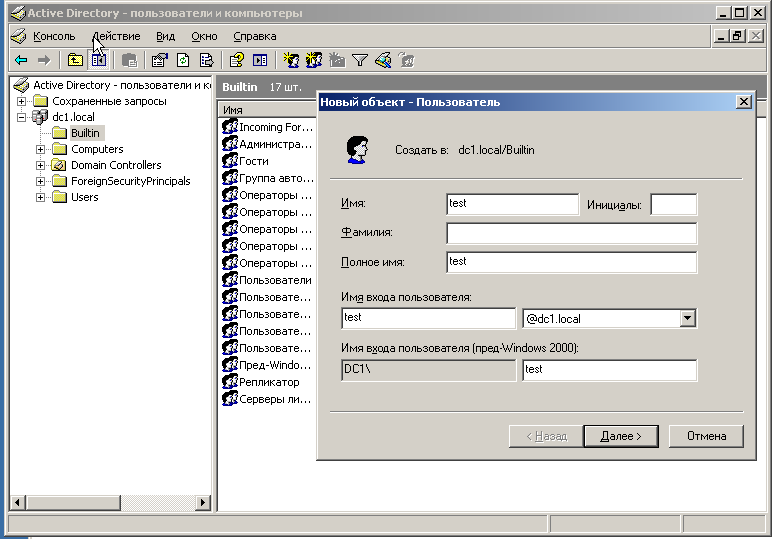The width and height of the screenshot is (772, 539).
Task: Click the Back arrow in the toolbar
Action: (x=21, y=60)
